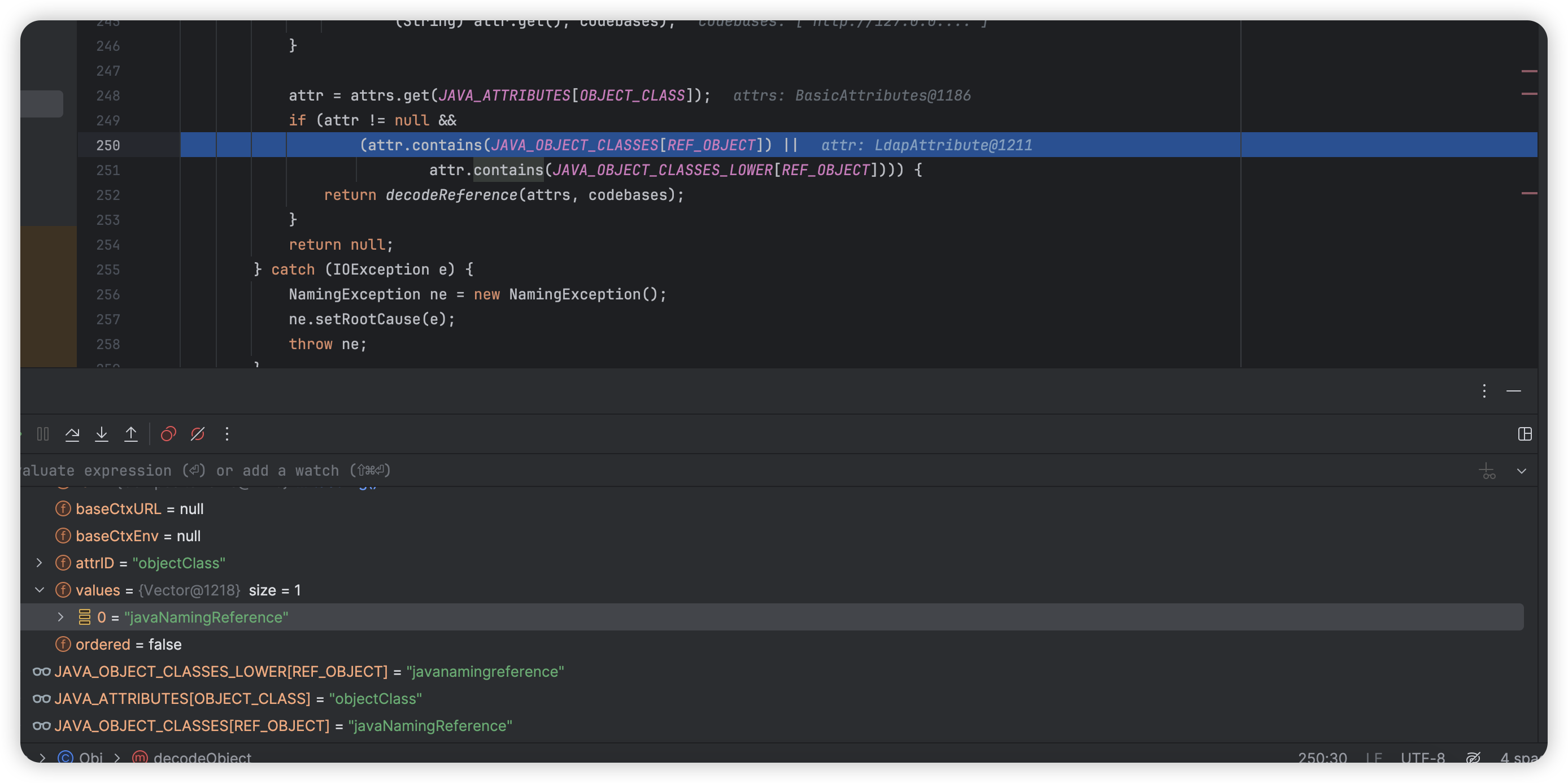Focus the evaluate expression input field

click(743, 471)
